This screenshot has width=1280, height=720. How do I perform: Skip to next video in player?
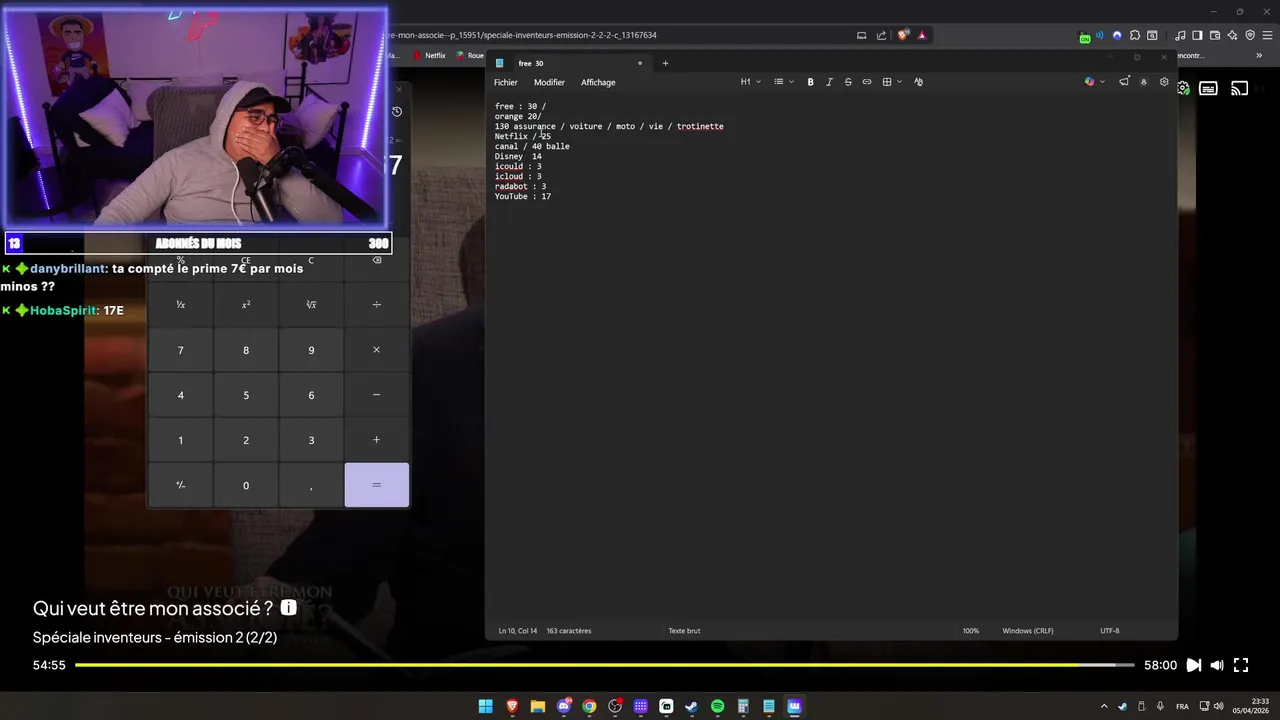click(1193, 665)
